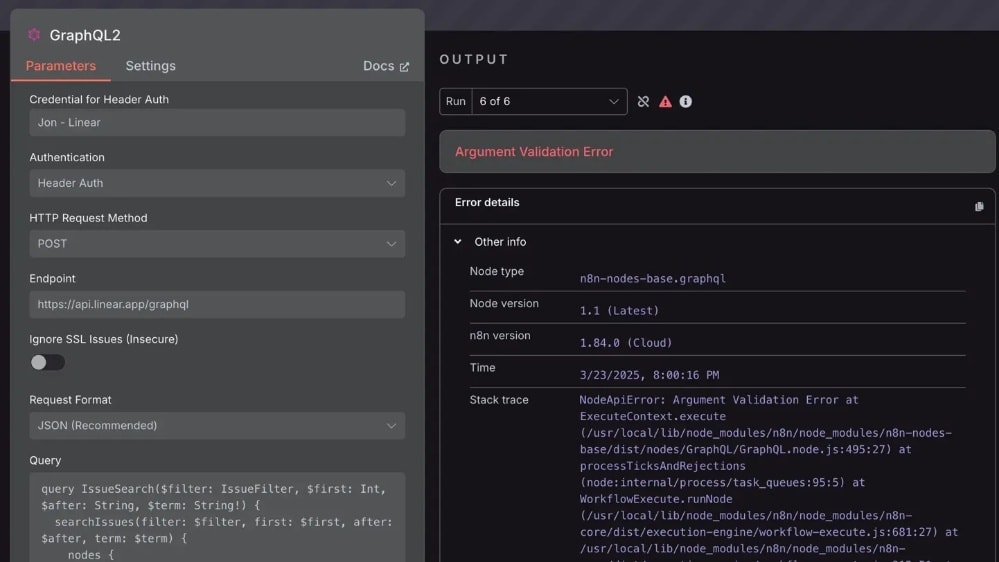Open the HTTP Request Method dropdown
The image size is (999, 562).
[217, 243]
